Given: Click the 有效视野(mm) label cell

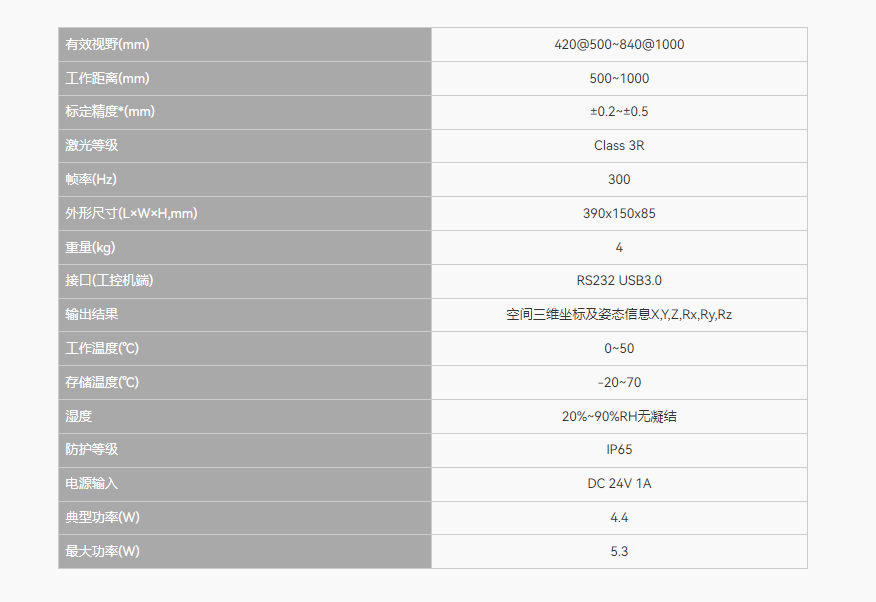Looking at the screenshot, I should click(x=245, y=45).
